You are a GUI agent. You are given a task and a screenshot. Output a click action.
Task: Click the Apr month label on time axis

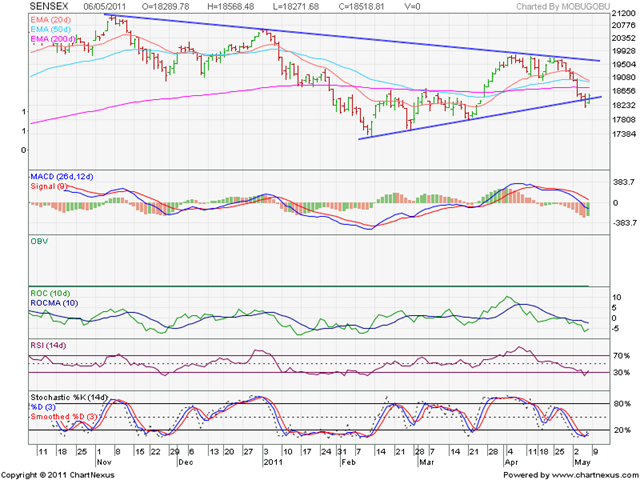511,462
